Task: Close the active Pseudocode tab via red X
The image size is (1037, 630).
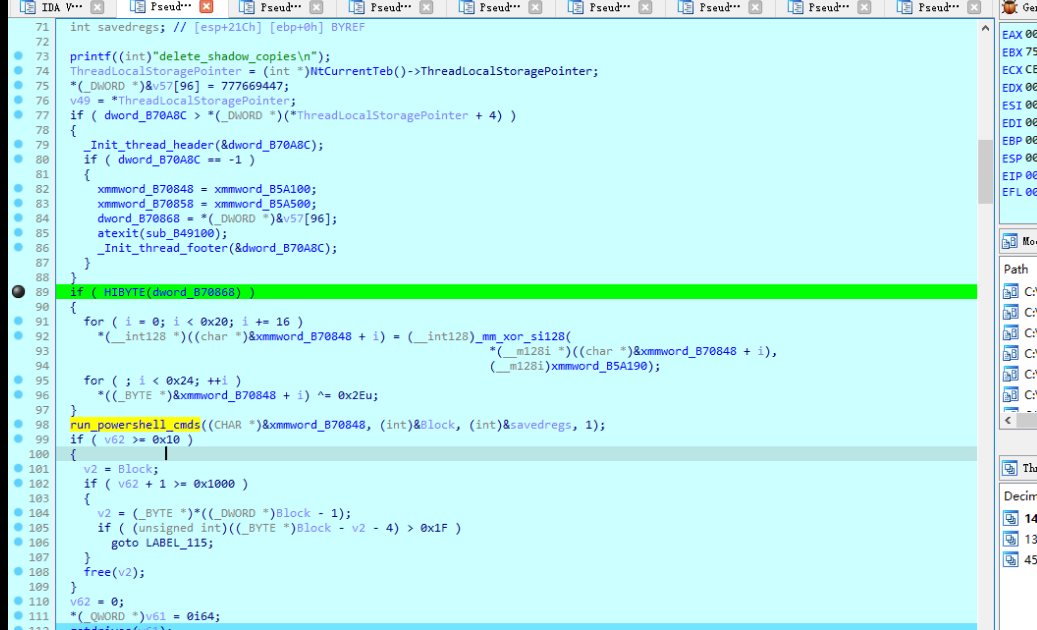Action: [x=206, y=7]
